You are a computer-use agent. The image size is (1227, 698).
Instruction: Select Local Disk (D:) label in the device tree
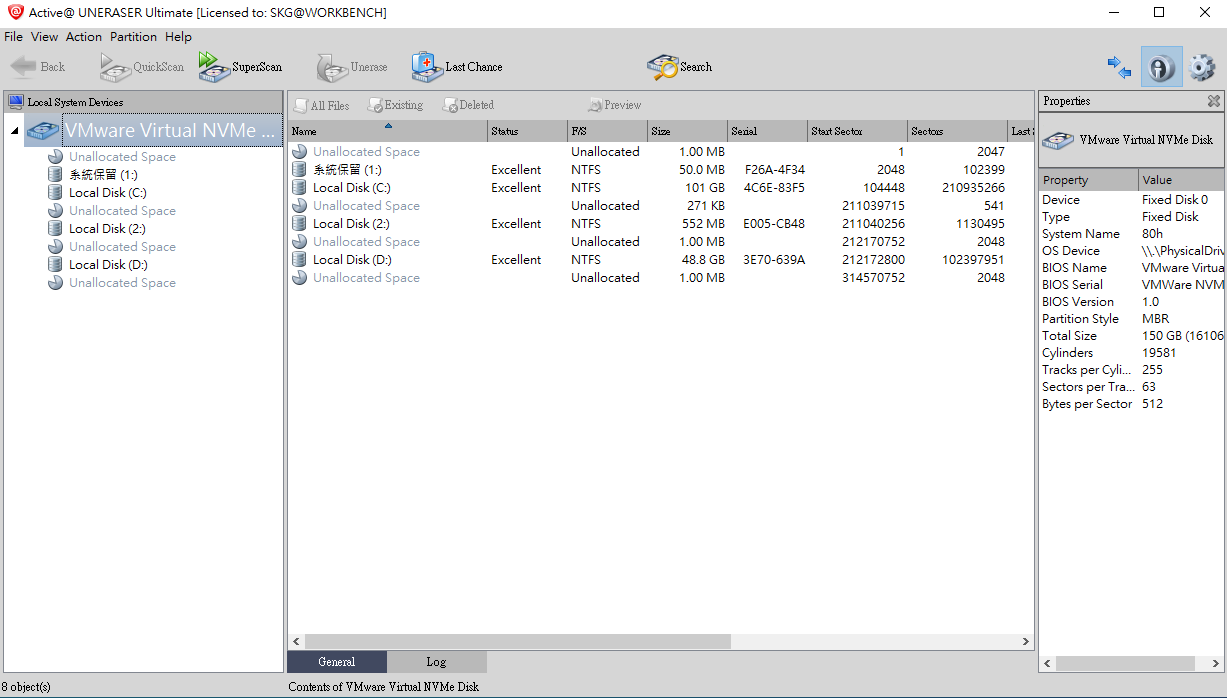click(108, 265)
